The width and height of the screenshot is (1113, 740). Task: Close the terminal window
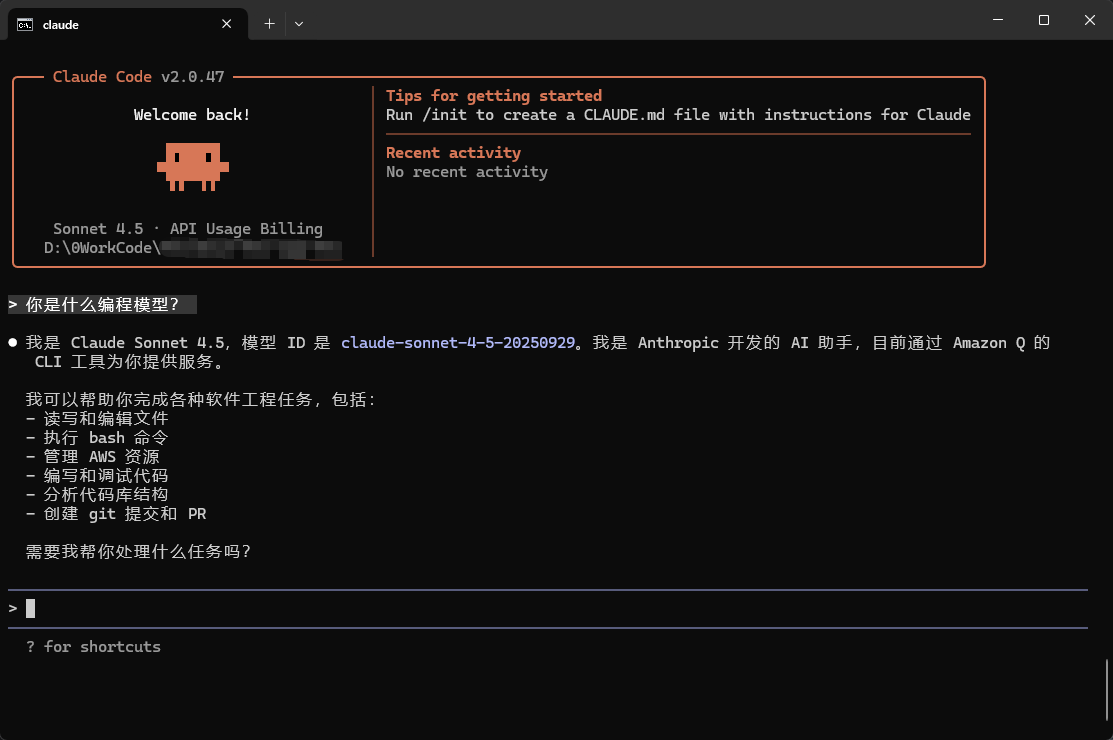pyautogui.click(x=1090, y=20)
